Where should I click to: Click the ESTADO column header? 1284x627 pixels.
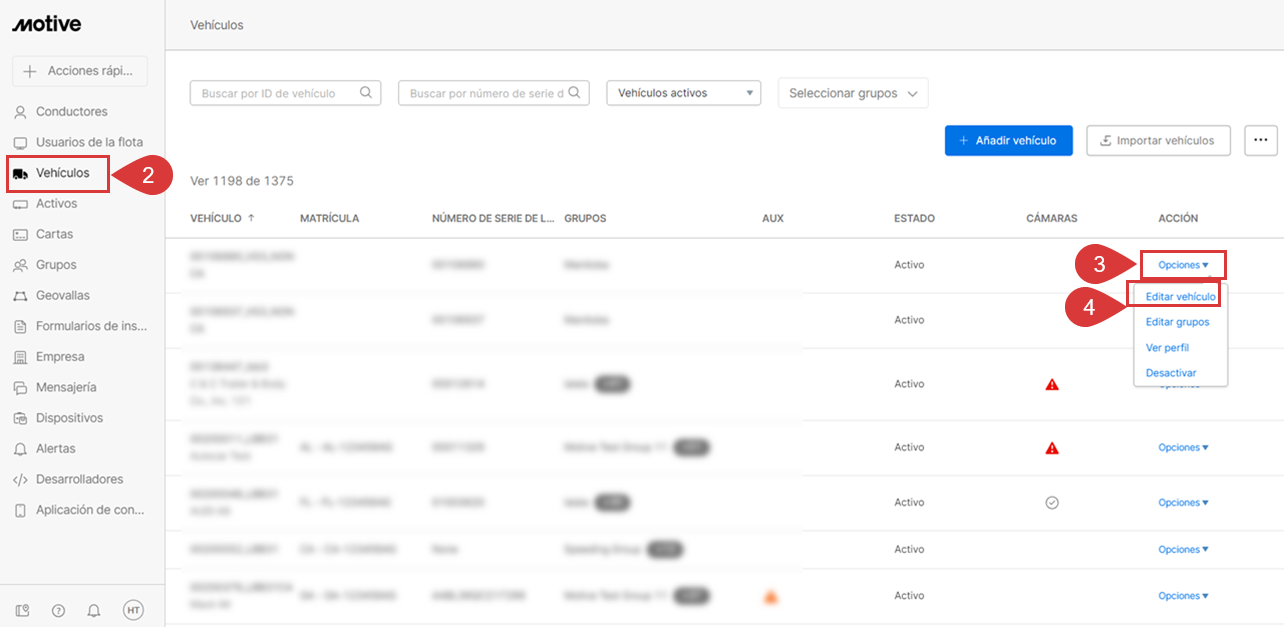[x=914, y=218]
